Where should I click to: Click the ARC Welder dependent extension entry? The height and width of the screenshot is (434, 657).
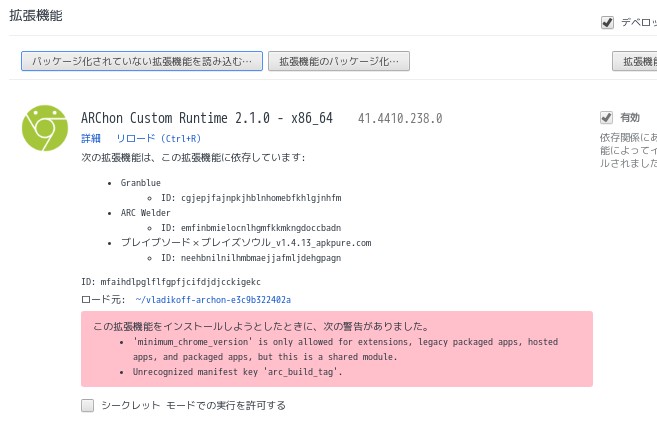pos(145,213)
